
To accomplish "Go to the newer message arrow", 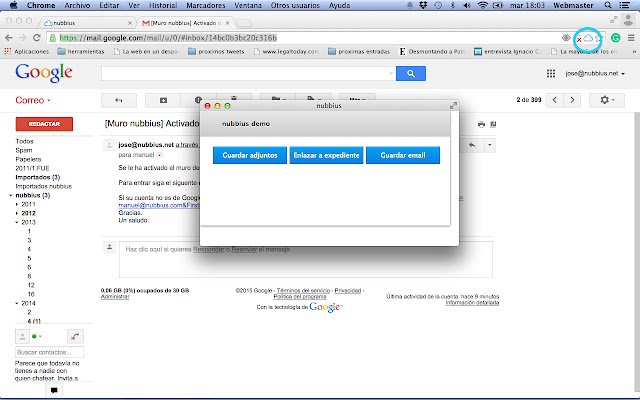I will coord(554,100).
